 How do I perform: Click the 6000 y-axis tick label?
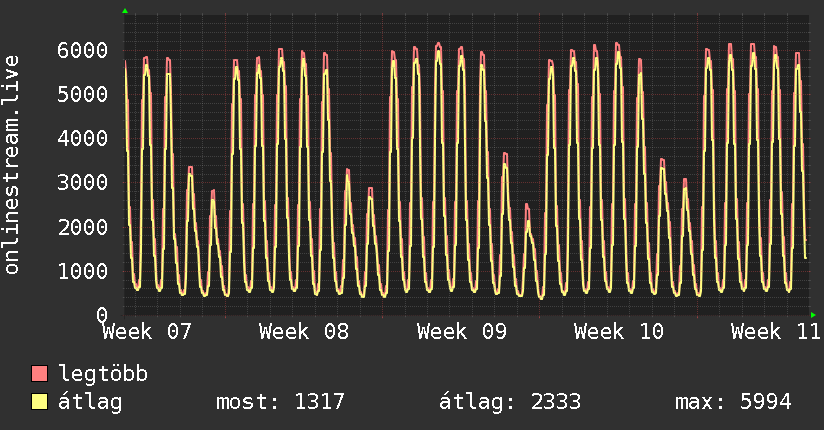click(82, 50)
